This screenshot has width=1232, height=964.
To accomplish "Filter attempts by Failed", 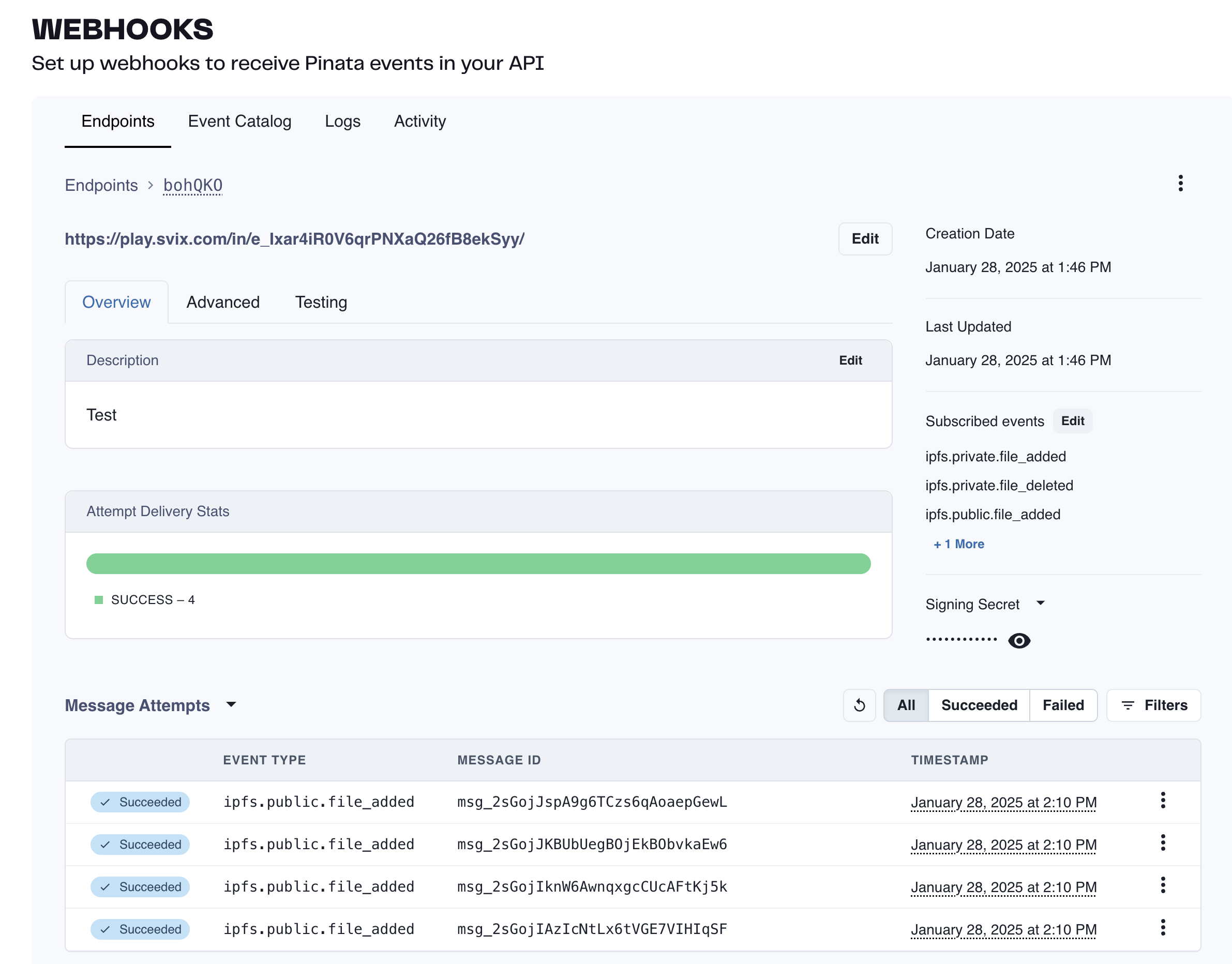I will 1063,705.
